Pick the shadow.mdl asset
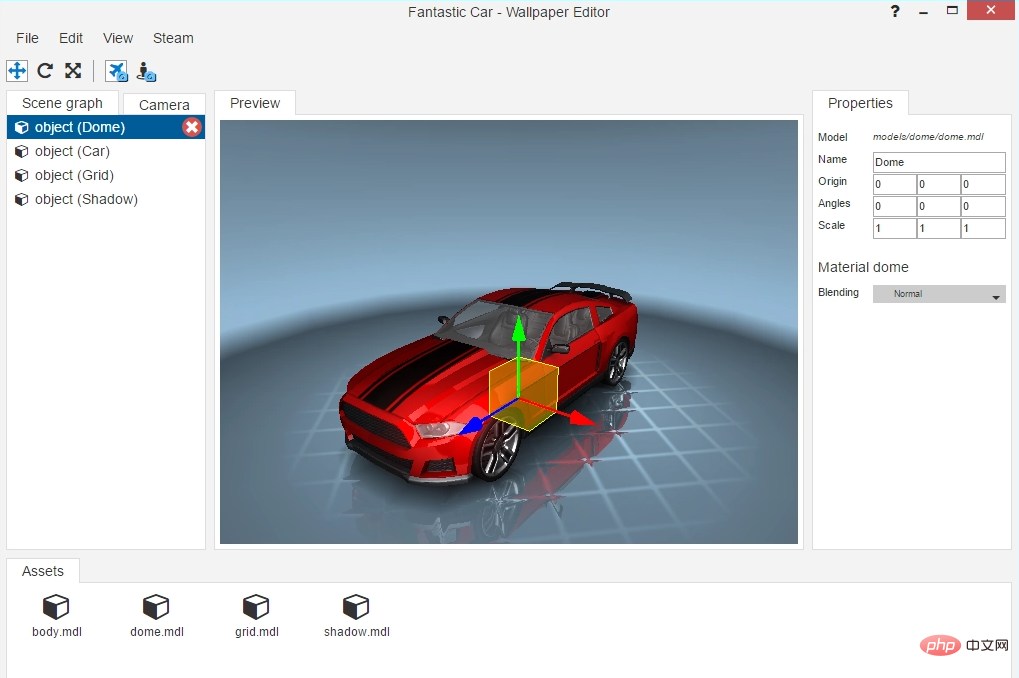The width and height of the screenshot is (1019, 678). click(x=356, y=607)
